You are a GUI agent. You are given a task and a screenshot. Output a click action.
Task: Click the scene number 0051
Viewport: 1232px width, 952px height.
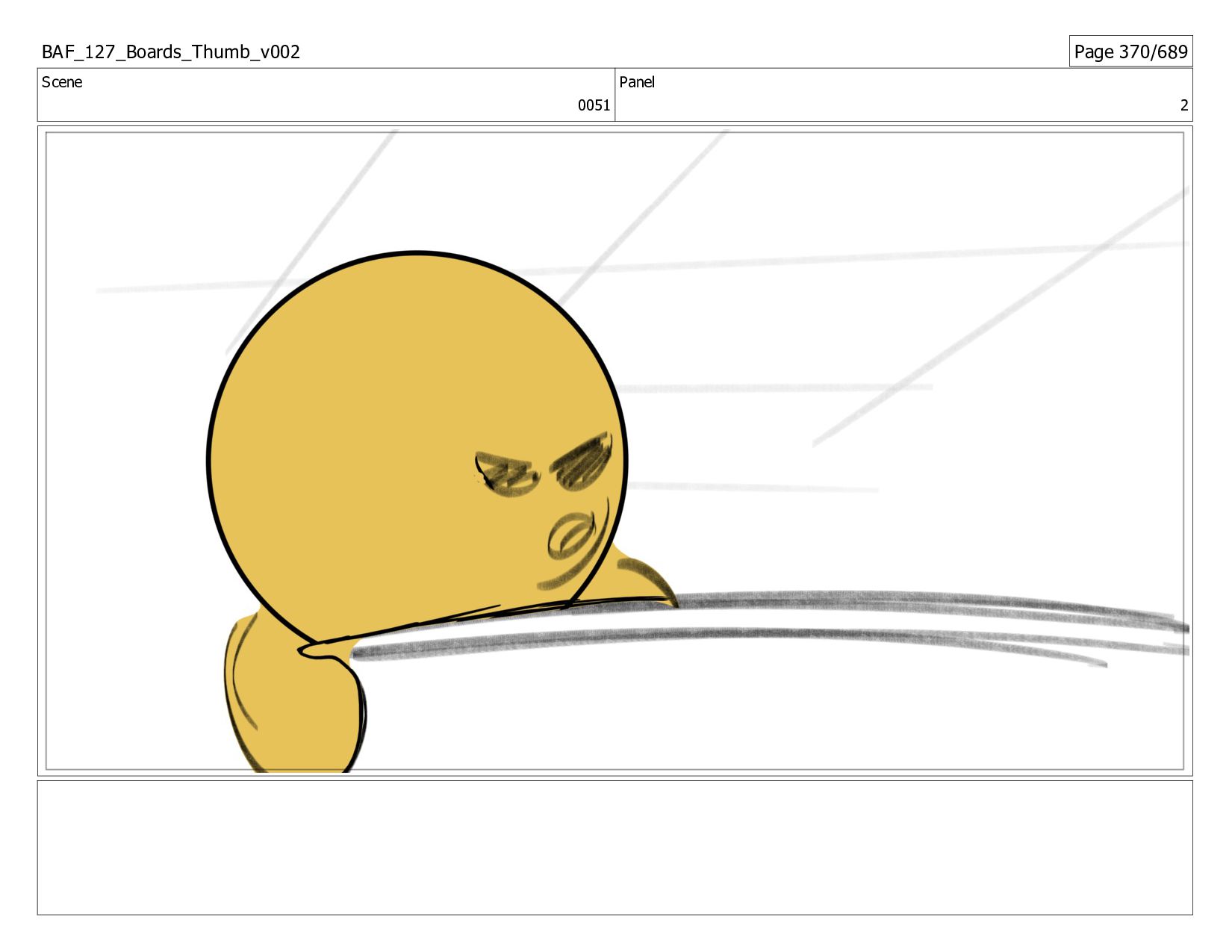(x=594, y=105)
